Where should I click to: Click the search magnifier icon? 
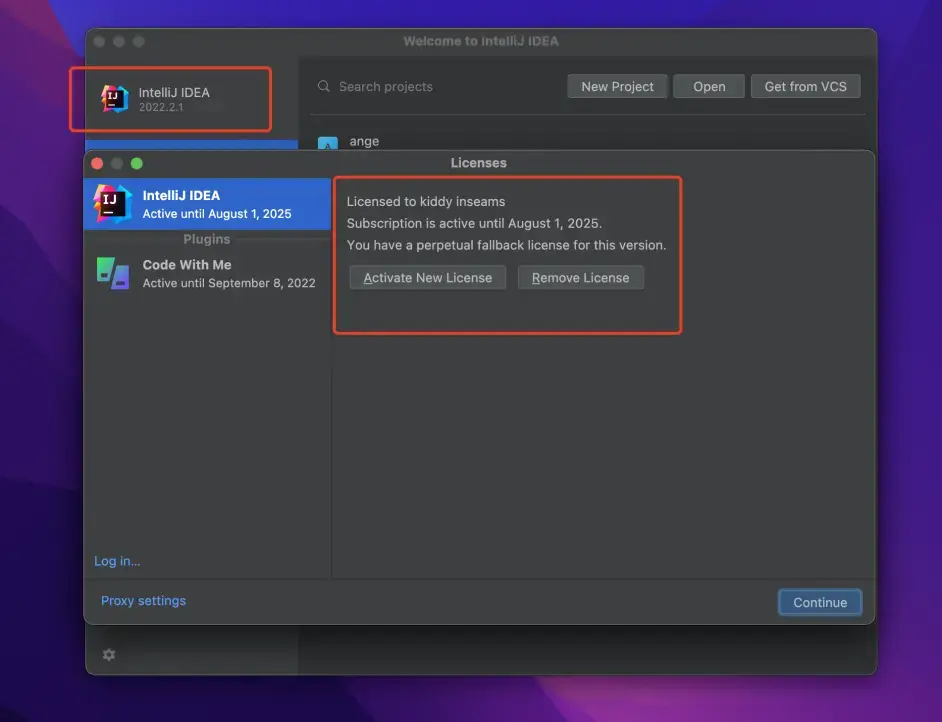[x=324, y=86]
